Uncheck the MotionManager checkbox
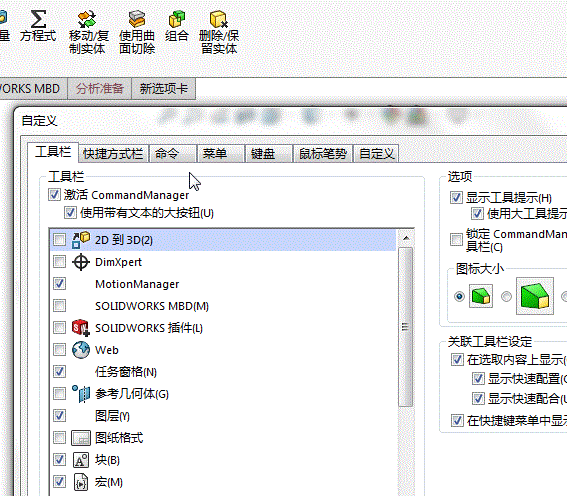Image resolution: width=567 pixels, height=496 pixels. click(59, 284)
